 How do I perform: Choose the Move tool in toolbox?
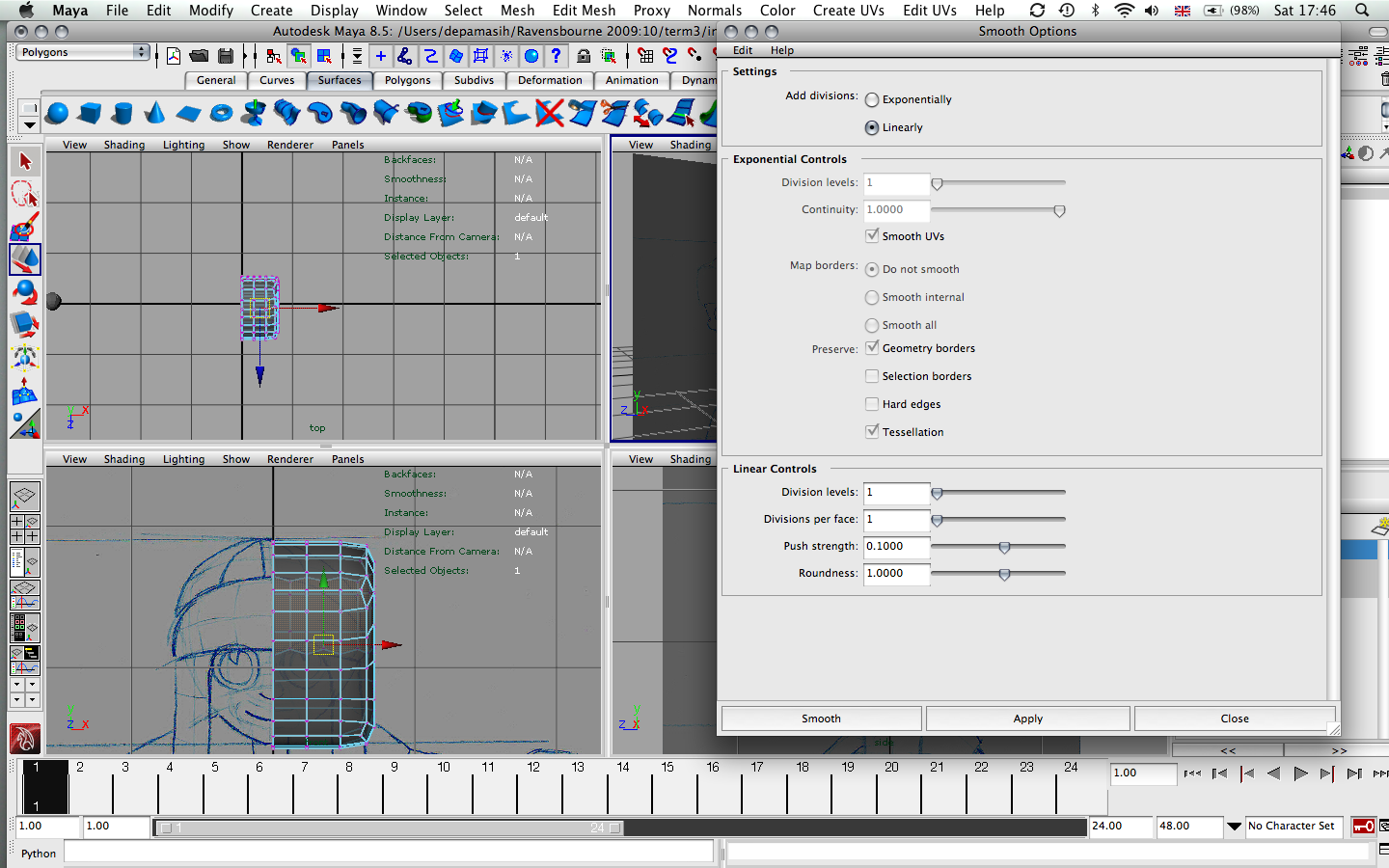25,259
